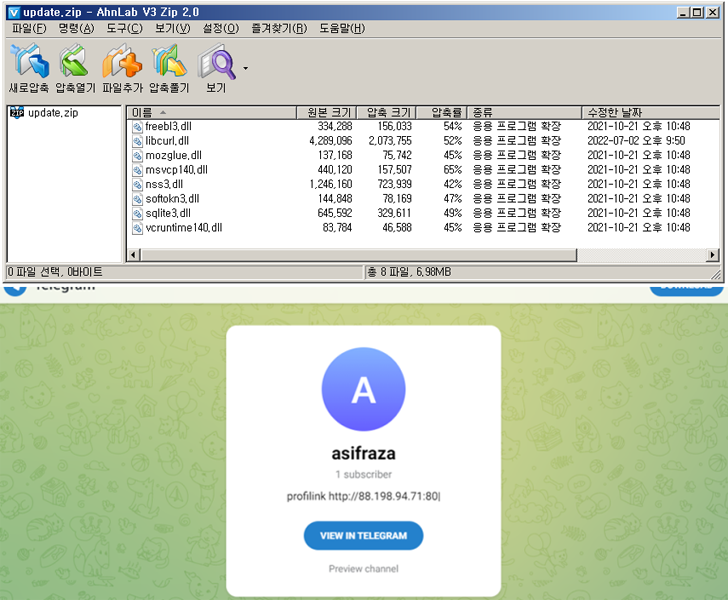728x600 pixels.
Task: Select the libcurl.dll file icon
Action: (137, 141)
